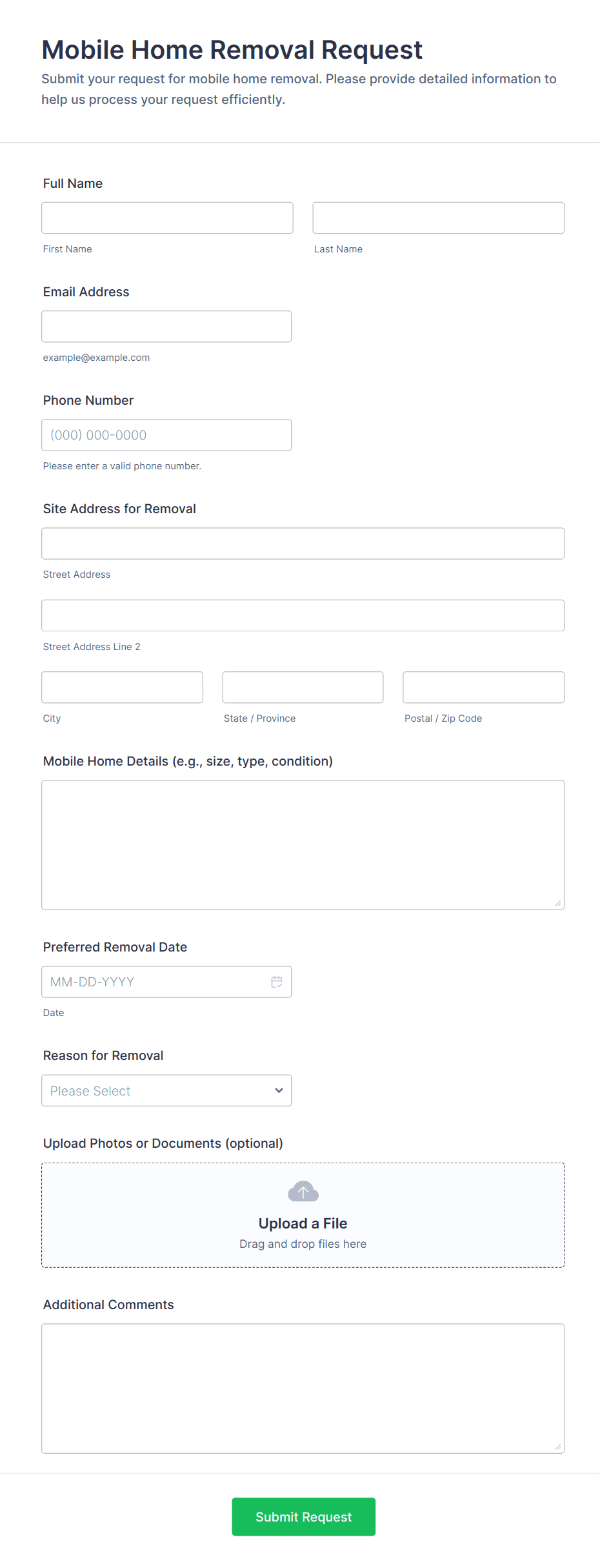The width and height of the screenshot is (600, 1568).
Task: Open the Reason for Removal dropdown
Action: 166,1090
